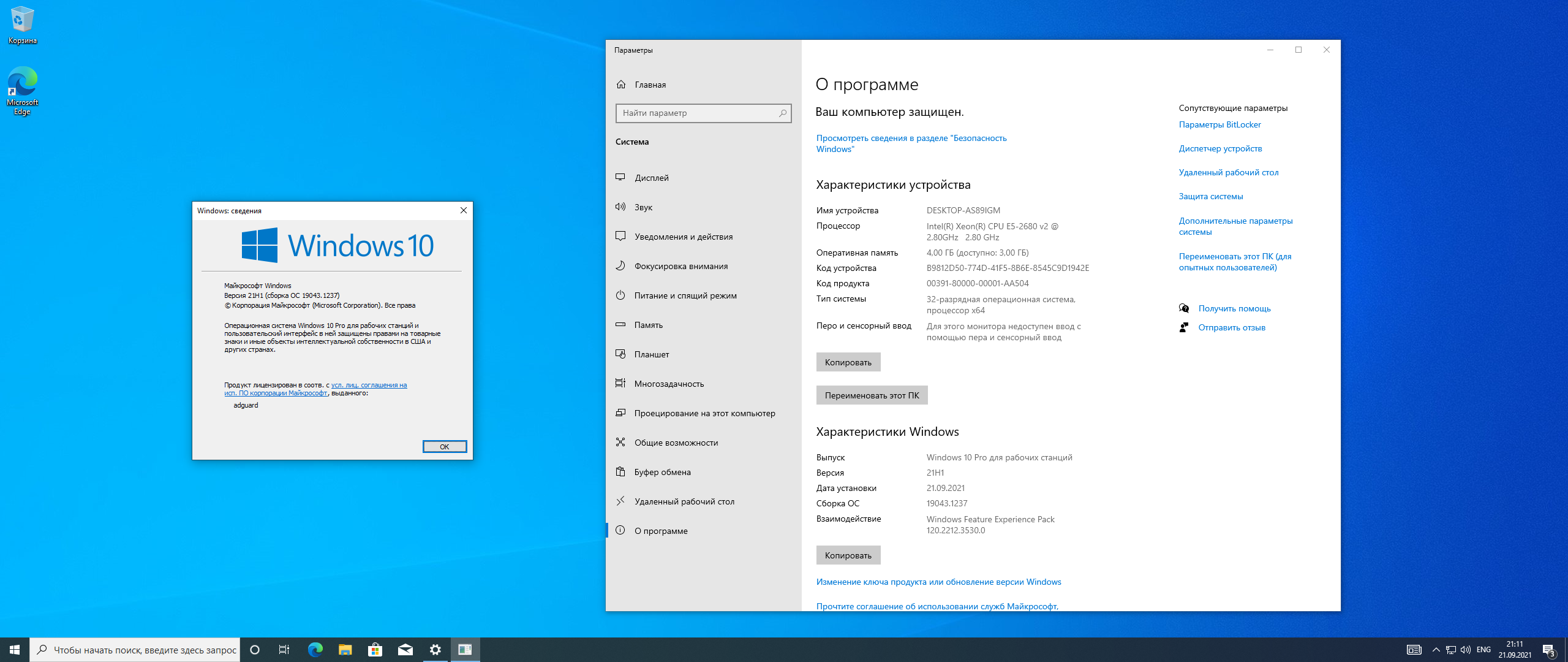This screenshot has height=662, width=1568.
Task: Open the Action Center notifications icon
Action: (1549, 650)
